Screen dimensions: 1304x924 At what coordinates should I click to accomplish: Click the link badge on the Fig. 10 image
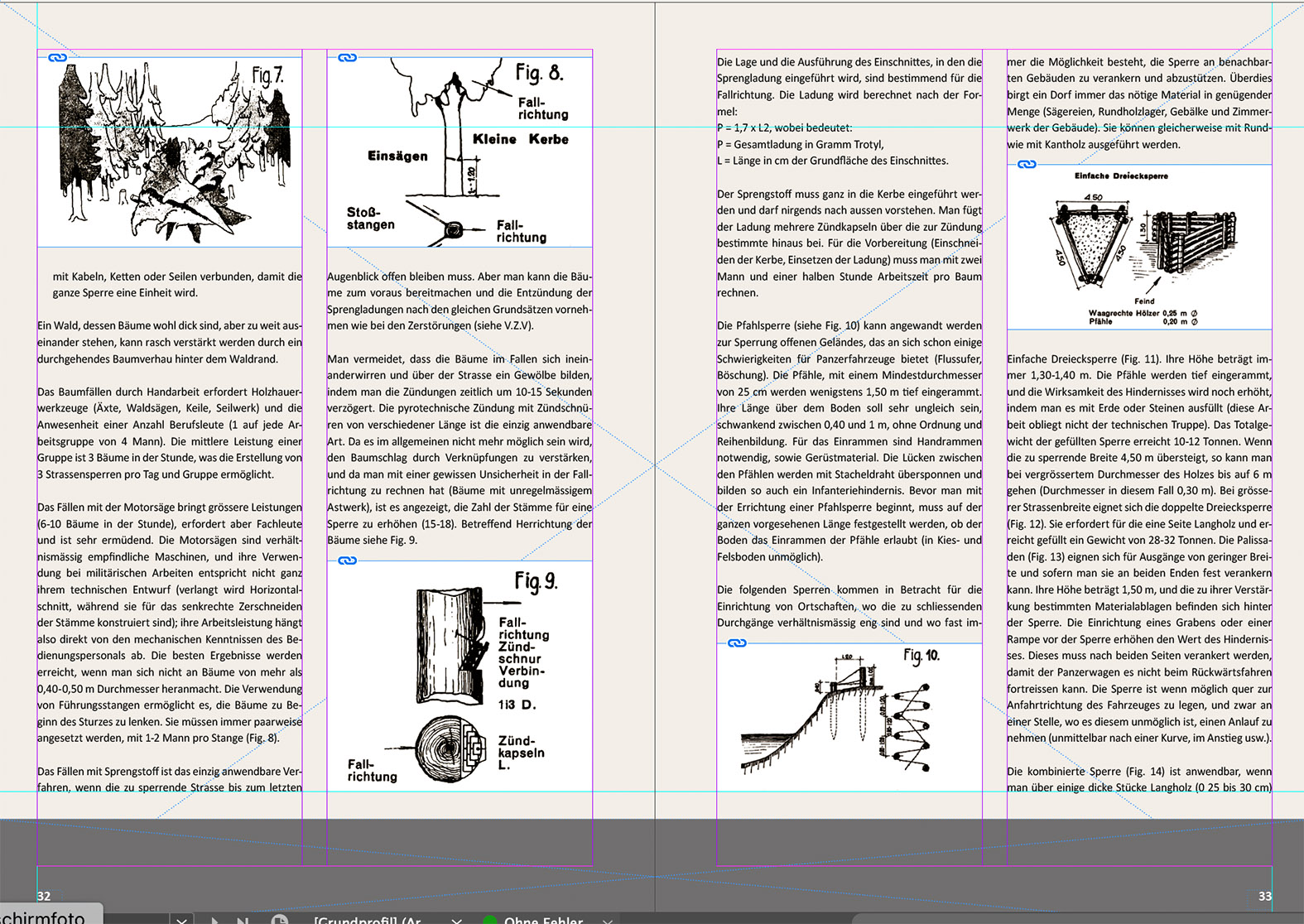[x=737, y=643]
